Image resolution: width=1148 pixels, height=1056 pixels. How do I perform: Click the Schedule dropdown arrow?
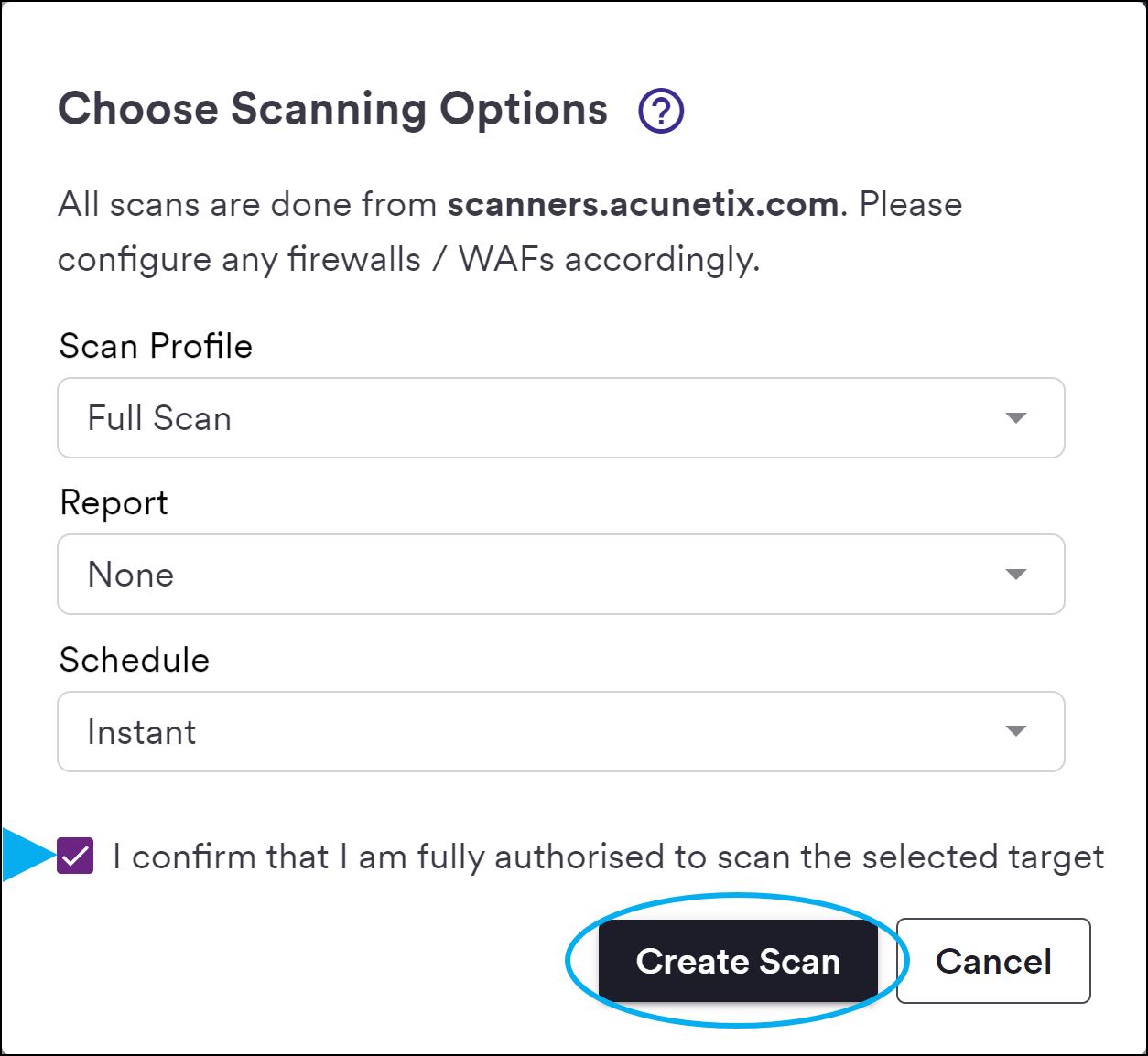(1015, 731)
